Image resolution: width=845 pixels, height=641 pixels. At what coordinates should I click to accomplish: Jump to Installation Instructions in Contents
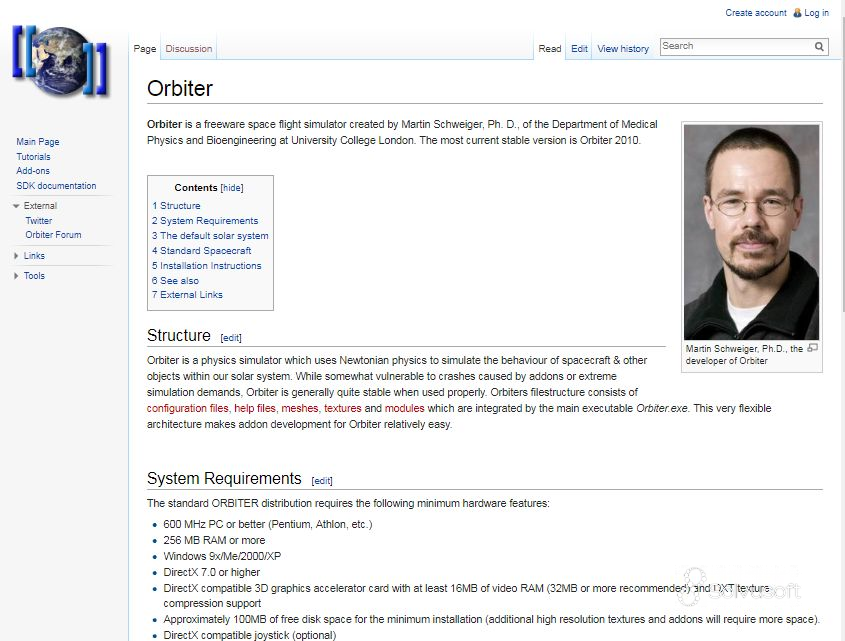point(206,266)
